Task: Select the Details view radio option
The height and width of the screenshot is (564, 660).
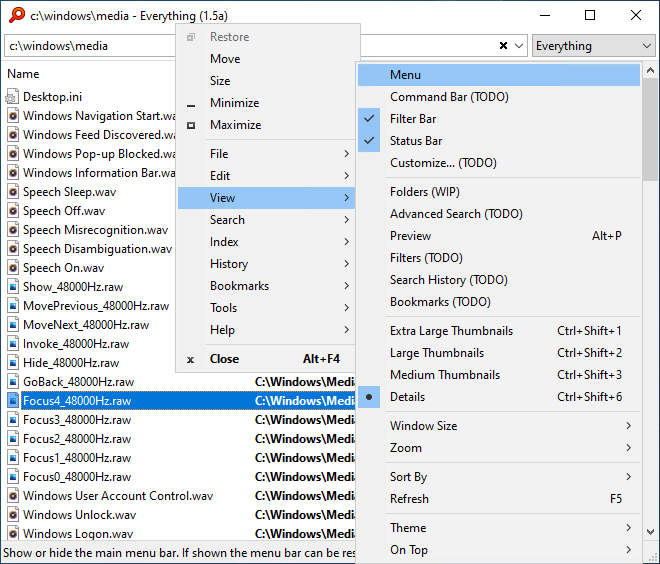Action: click(499, 397)
